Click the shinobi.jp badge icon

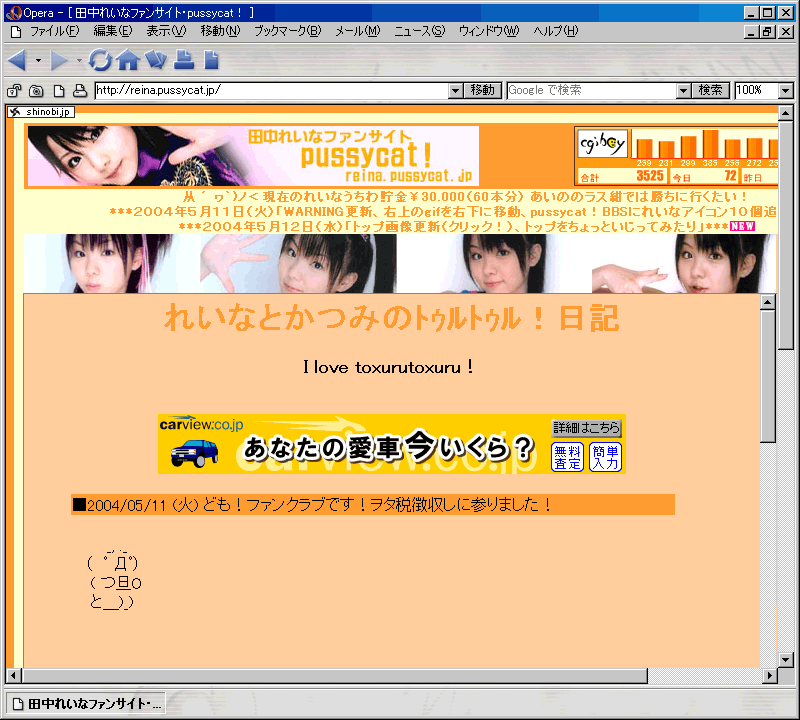tap(41, 112)
